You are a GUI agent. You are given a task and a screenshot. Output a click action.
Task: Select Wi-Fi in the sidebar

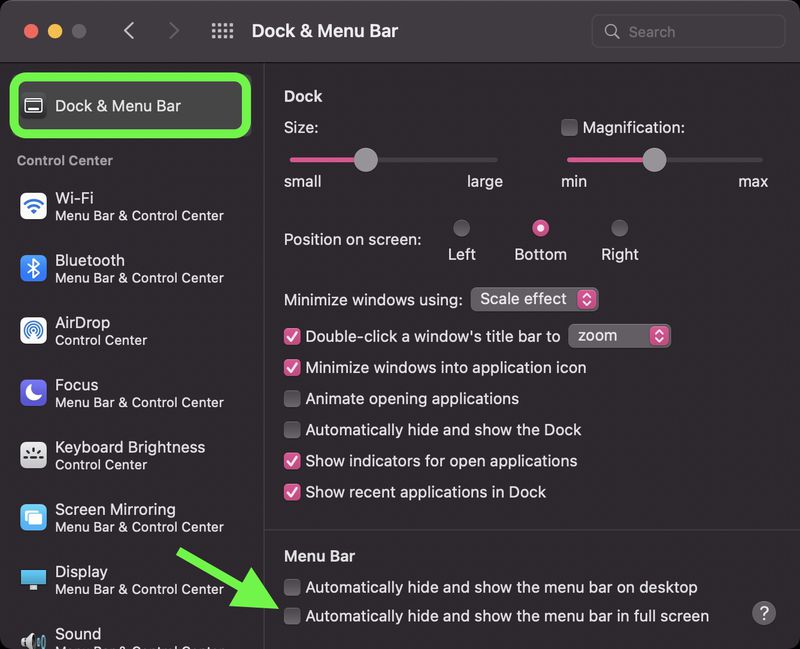(x=80, y=207)
